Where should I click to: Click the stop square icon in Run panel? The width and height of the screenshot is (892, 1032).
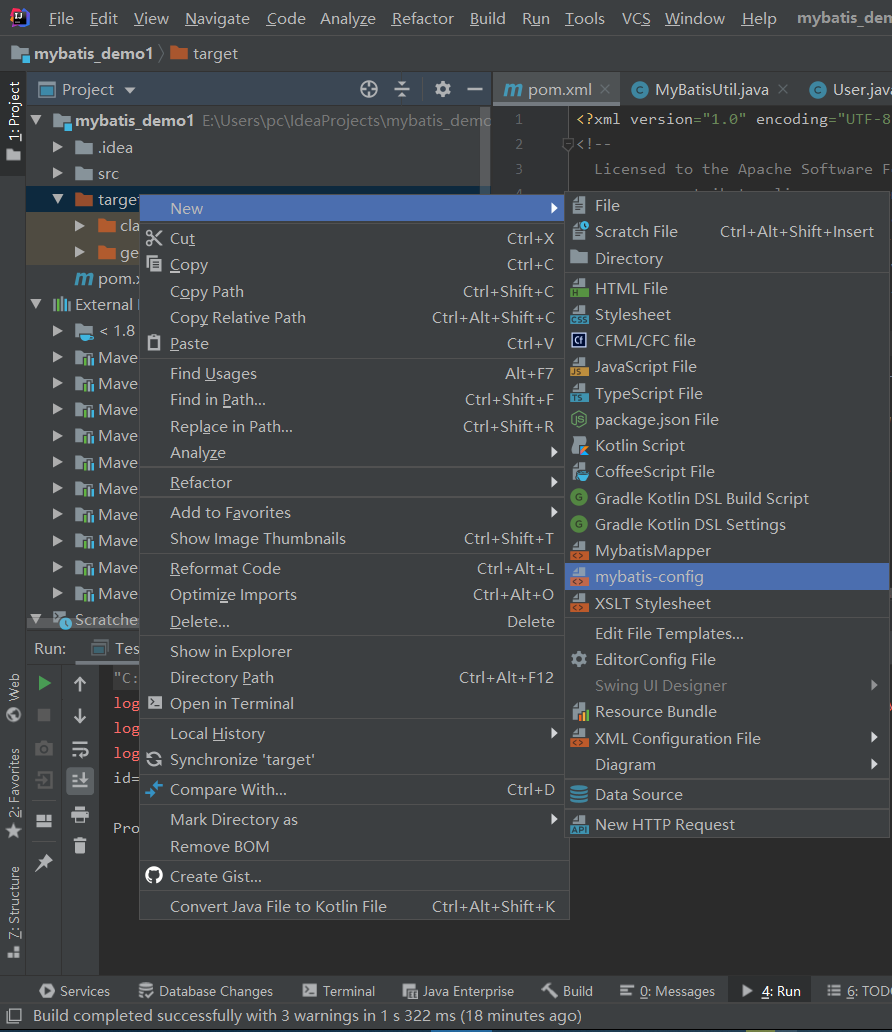click(x=44, y=715)
